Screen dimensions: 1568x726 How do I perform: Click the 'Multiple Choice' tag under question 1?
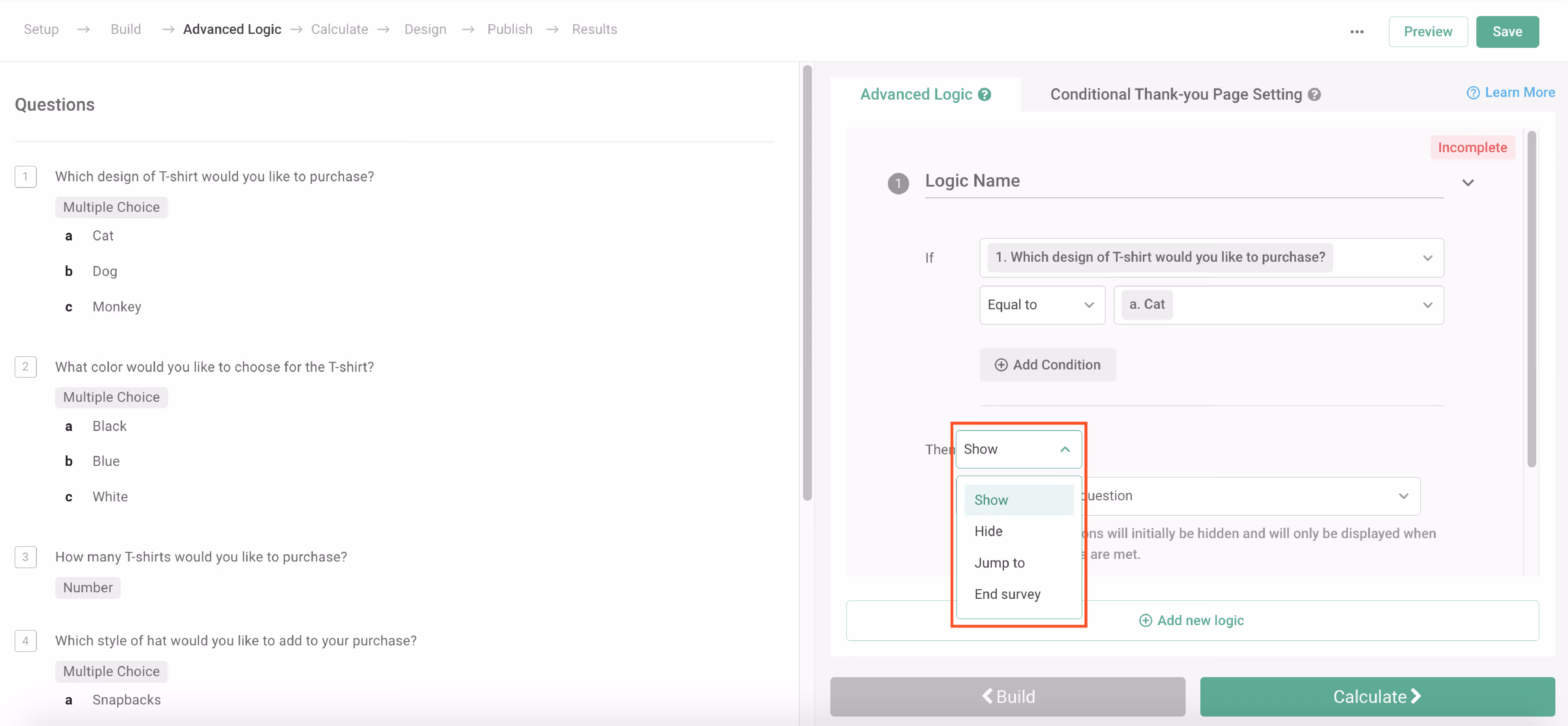click(x=111, y=207)
